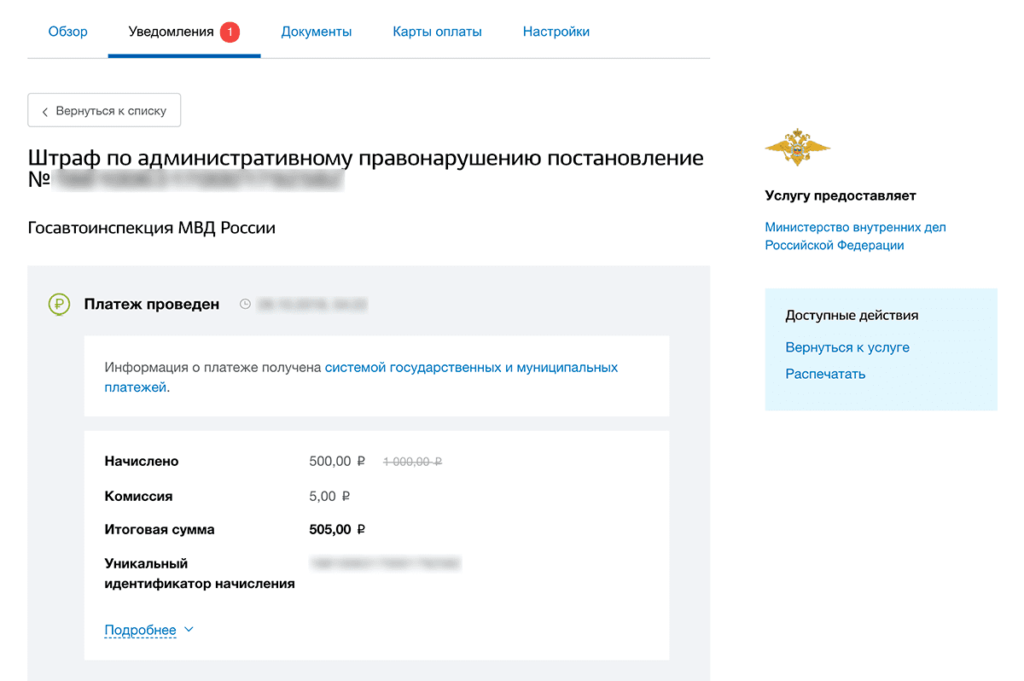This screenshot has width=1024, height=681.
Task: Open the Обзор tab
Action: coord(68,31)
